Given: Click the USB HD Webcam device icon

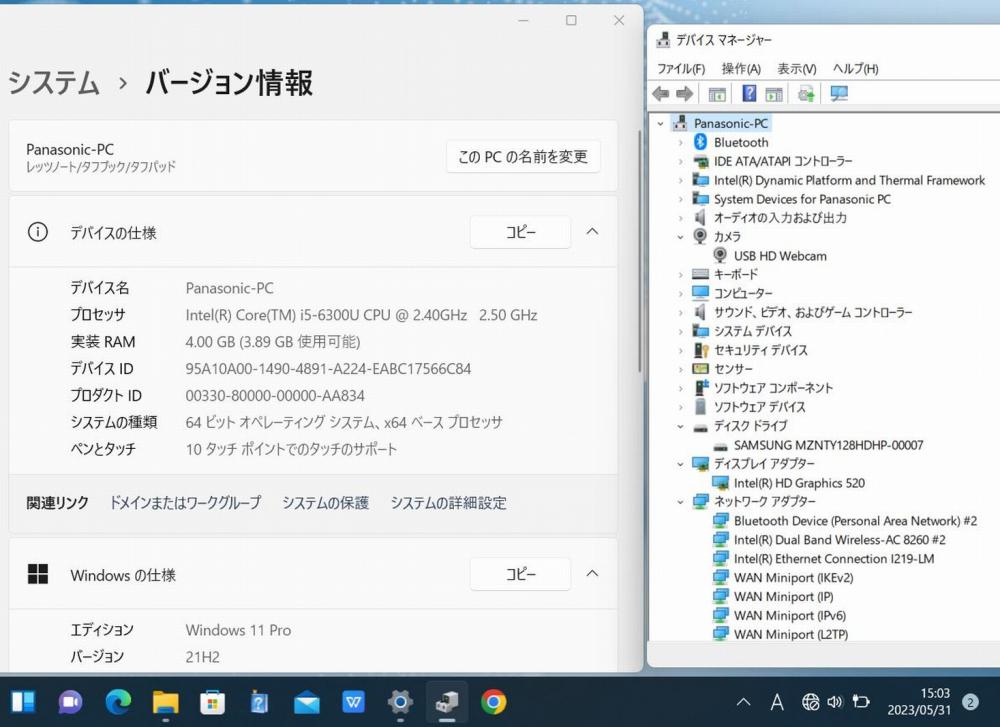Looking at the screenshot, I should [x=720, y=256].
